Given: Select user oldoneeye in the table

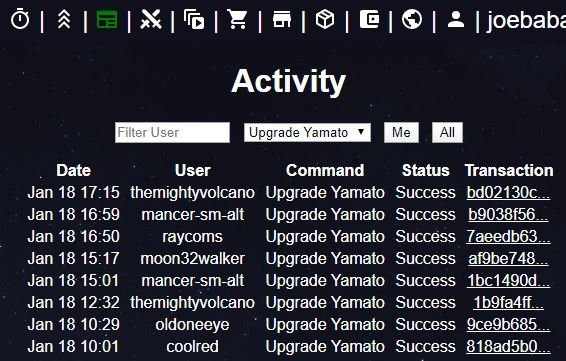Looking at the screenshot, I should 192,325.
